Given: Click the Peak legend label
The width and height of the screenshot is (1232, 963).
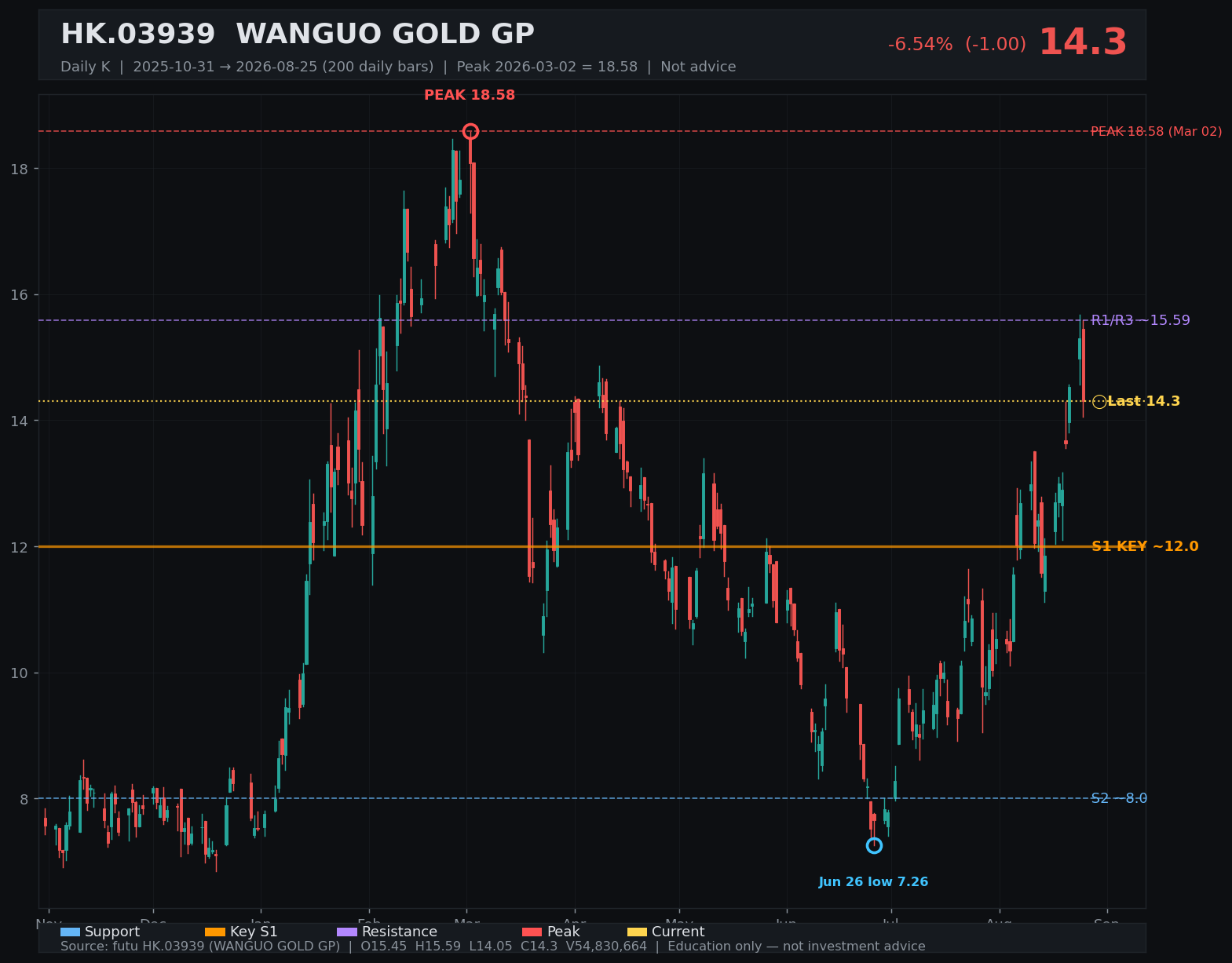Looking at the screenshot, I should (x=564, y=932).
